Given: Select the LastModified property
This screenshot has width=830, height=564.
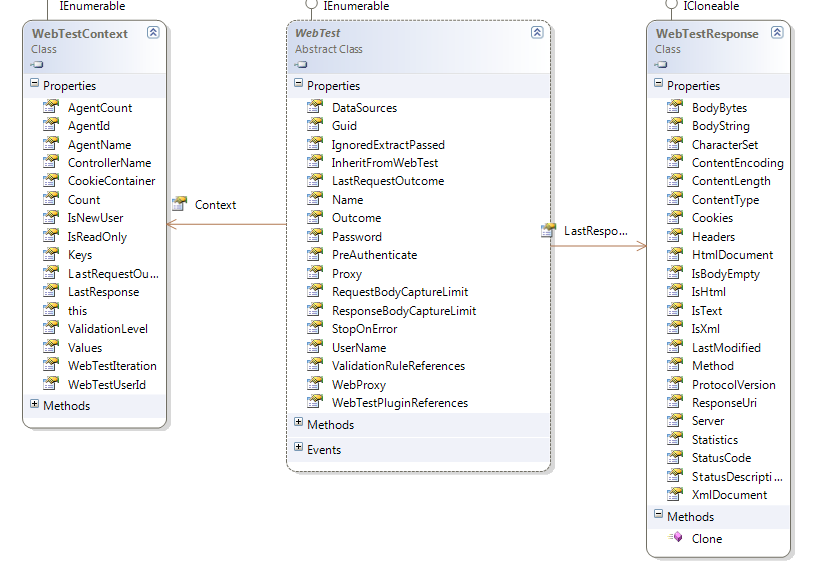Looking at the screenshot, I should [726, 348].
